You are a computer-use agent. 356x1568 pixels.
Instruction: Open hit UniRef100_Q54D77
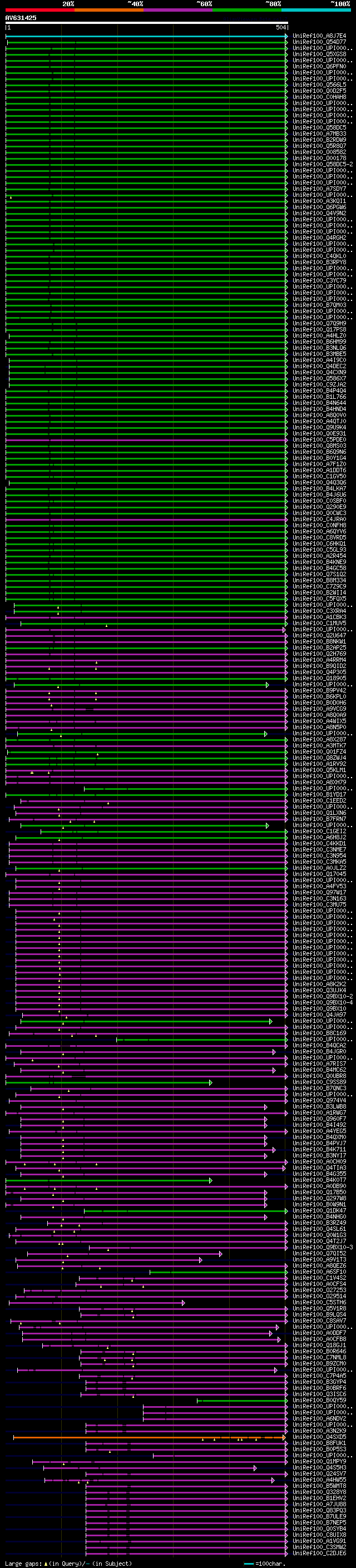319,42
